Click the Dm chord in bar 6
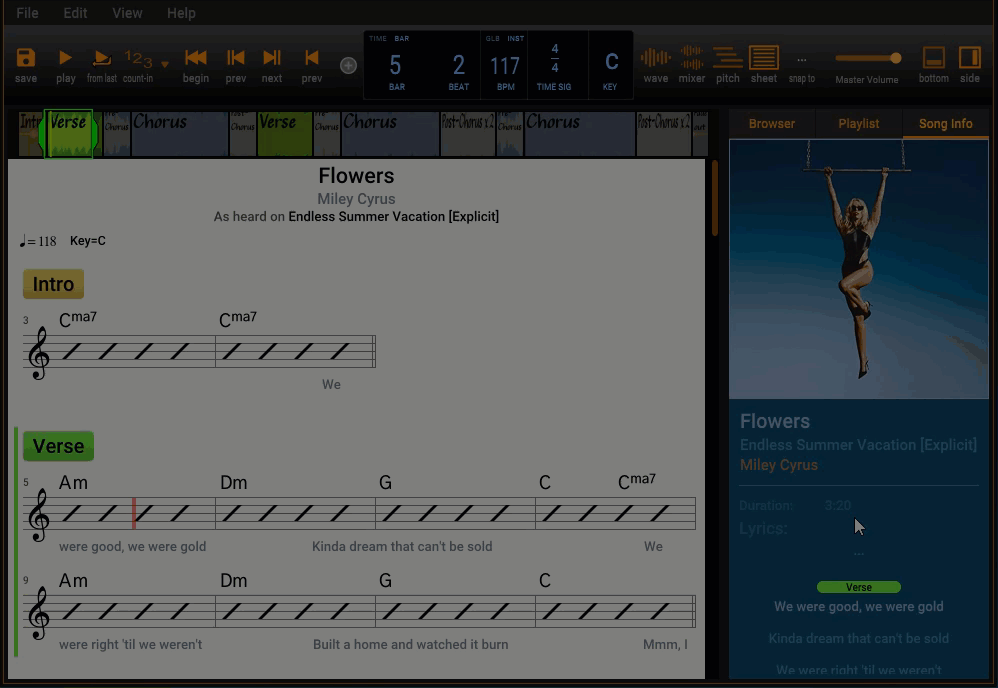The height and width of the screenshot is (688, 998). click(x=234, y=482)
